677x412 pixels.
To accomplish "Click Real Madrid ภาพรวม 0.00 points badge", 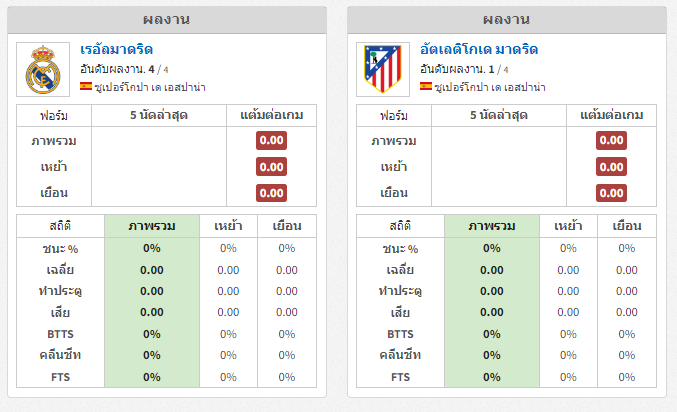I will click(x=271, y=140).
